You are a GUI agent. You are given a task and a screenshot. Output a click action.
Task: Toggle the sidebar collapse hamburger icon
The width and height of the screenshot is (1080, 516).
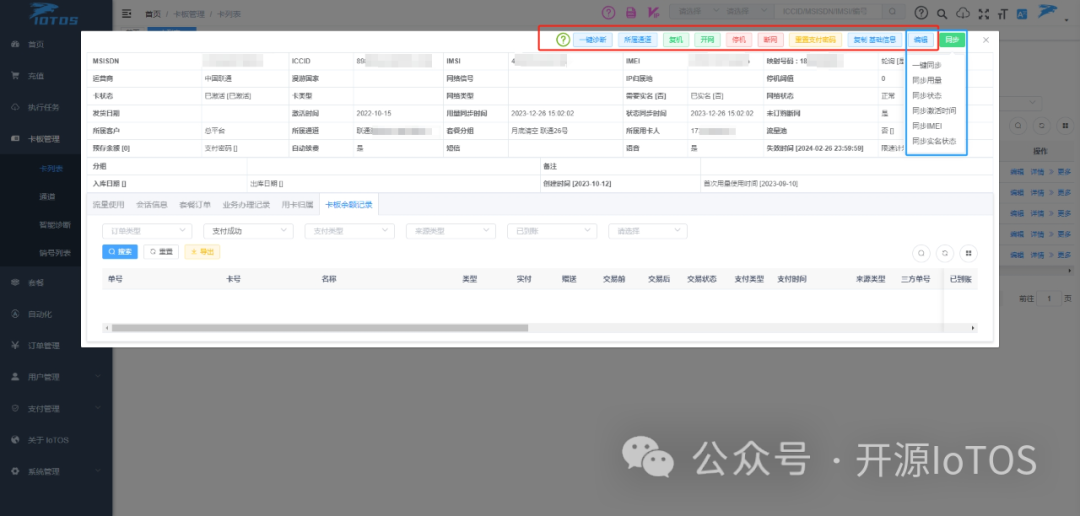(127, 13)
